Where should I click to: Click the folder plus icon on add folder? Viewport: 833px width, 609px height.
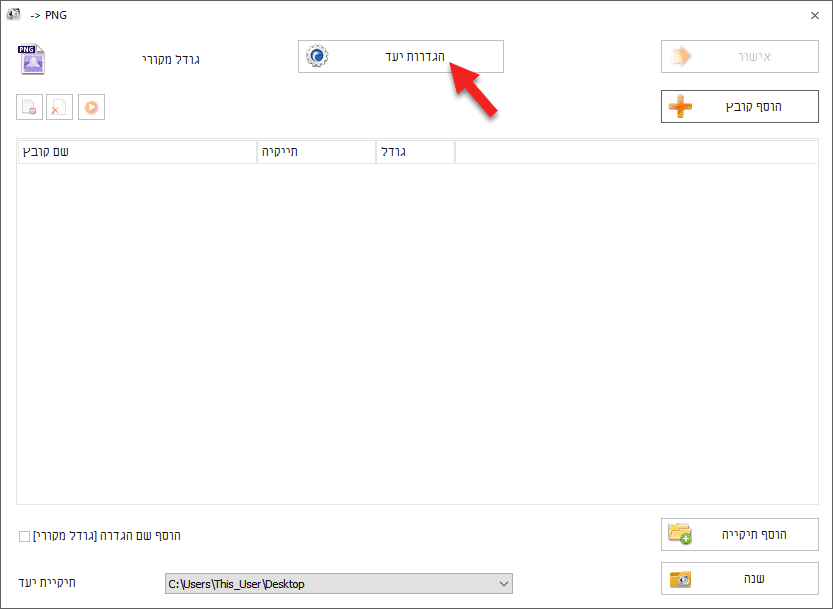680,534
